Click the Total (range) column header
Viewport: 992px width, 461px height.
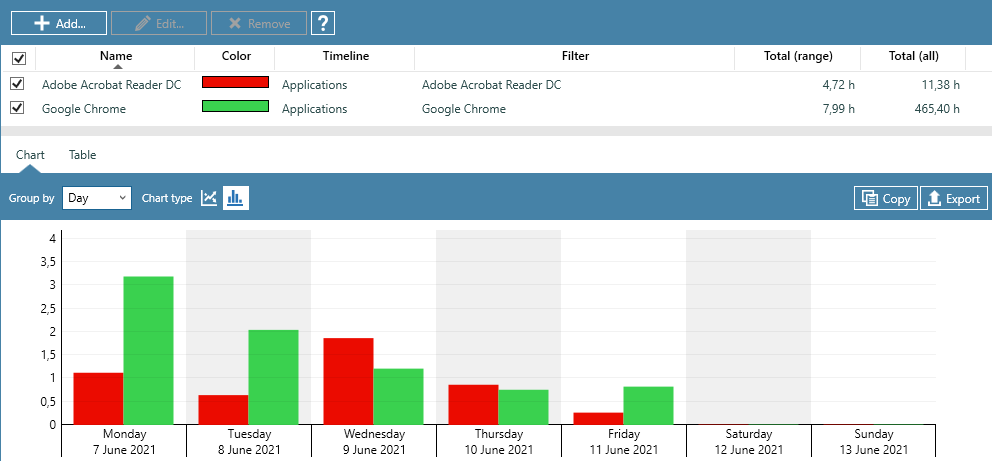tap(795, 57)
